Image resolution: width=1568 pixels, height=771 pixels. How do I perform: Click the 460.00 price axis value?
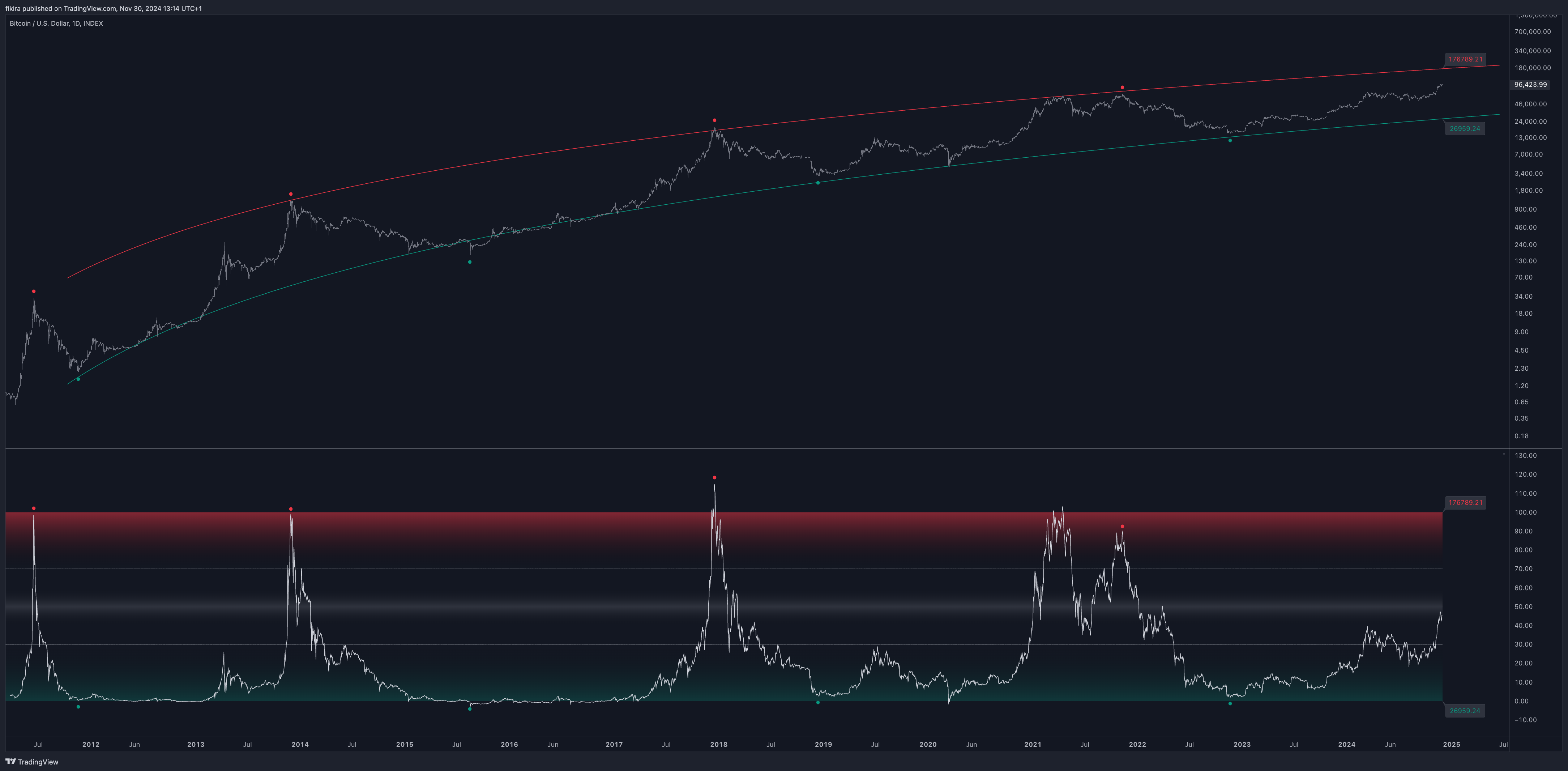pos(1525,227)
